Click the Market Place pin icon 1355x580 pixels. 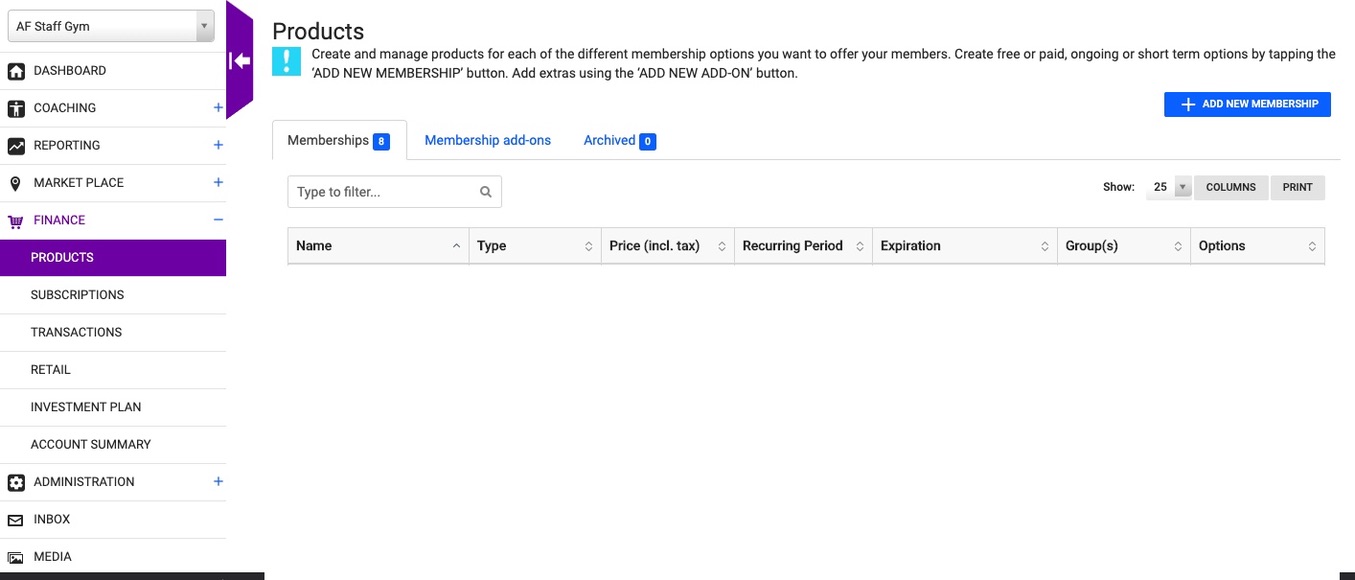click(x=15, y=183)
